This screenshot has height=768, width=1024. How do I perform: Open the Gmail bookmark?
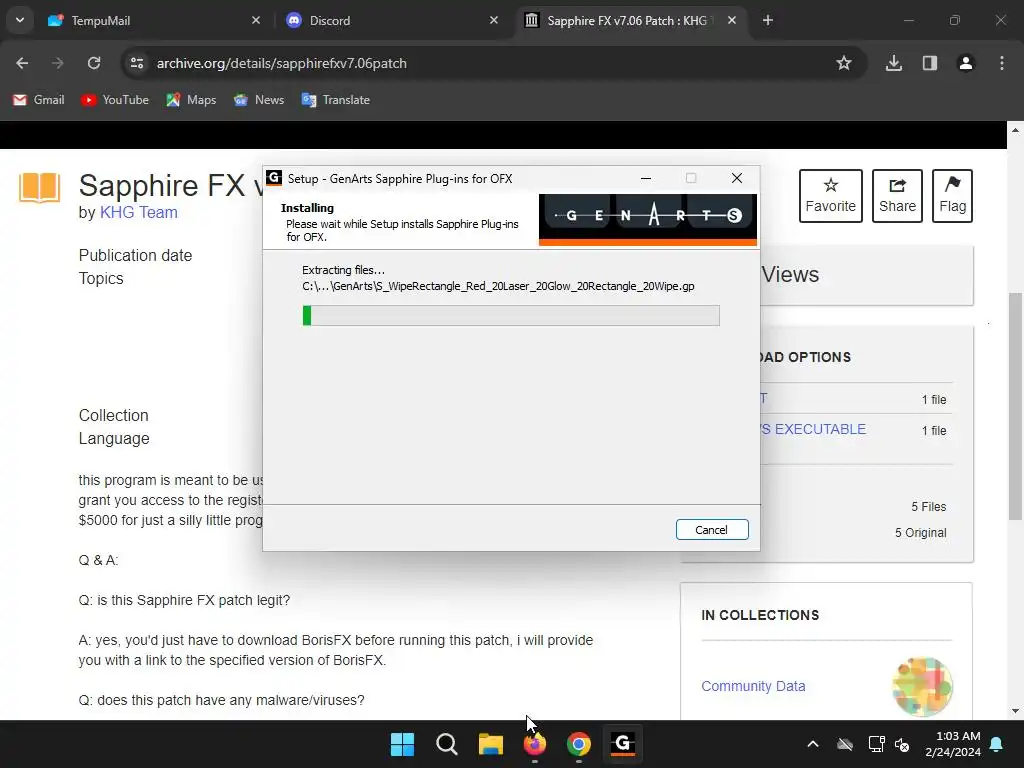pos(39,100)
